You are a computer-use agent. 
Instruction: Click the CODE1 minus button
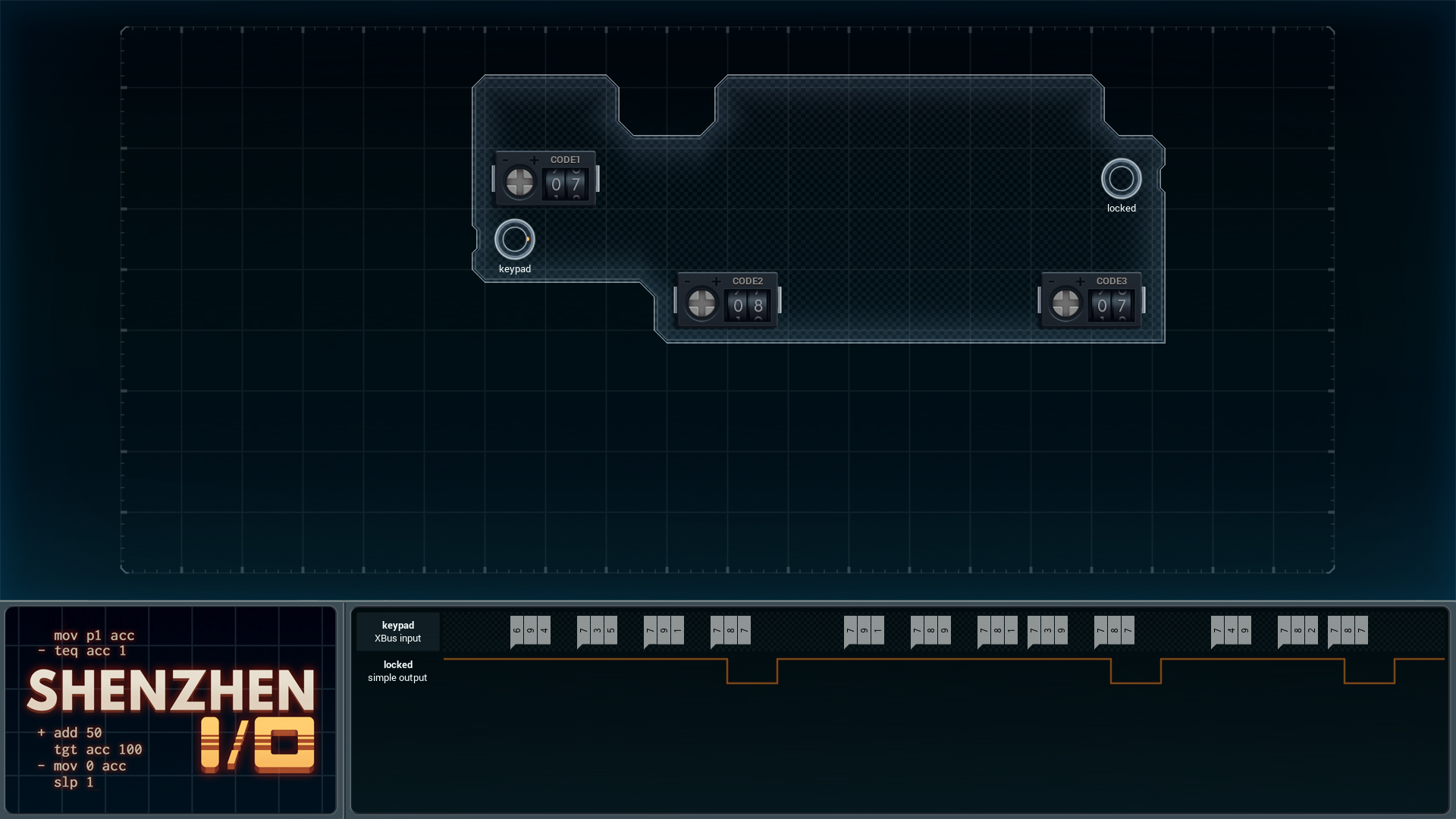point(506,160)
